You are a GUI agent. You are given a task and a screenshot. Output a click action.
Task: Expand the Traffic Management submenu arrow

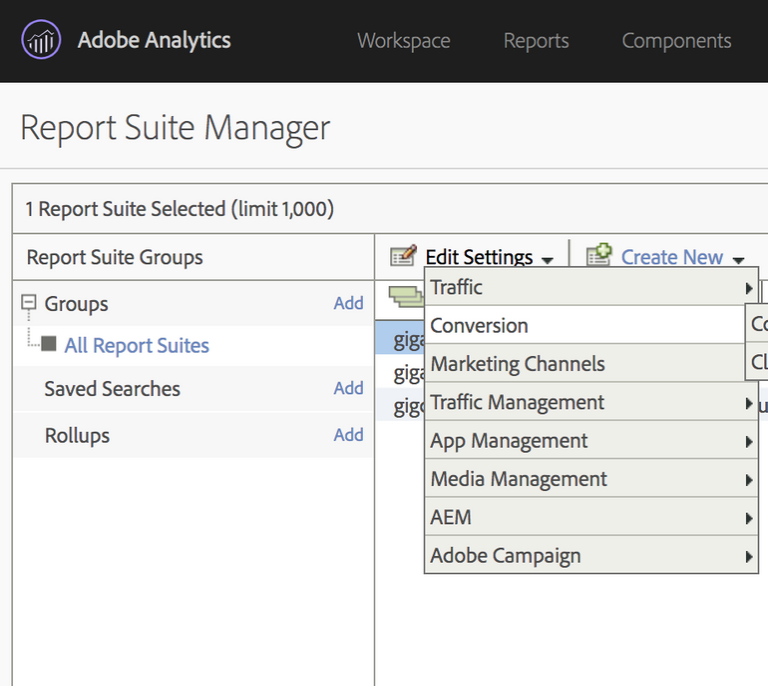tap(748, 403)
